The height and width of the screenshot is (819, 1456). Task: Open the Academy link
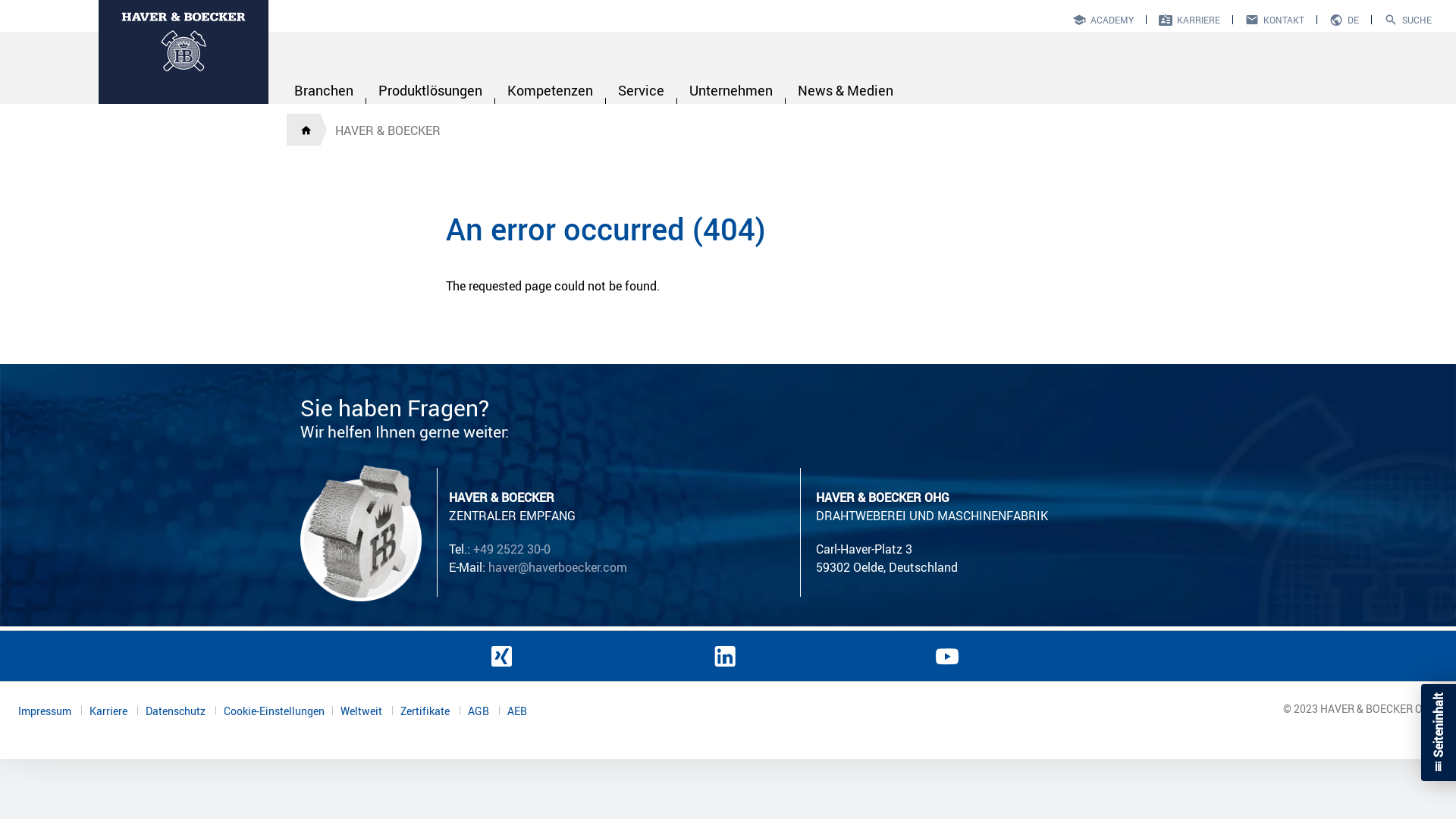pos(1103,20)
